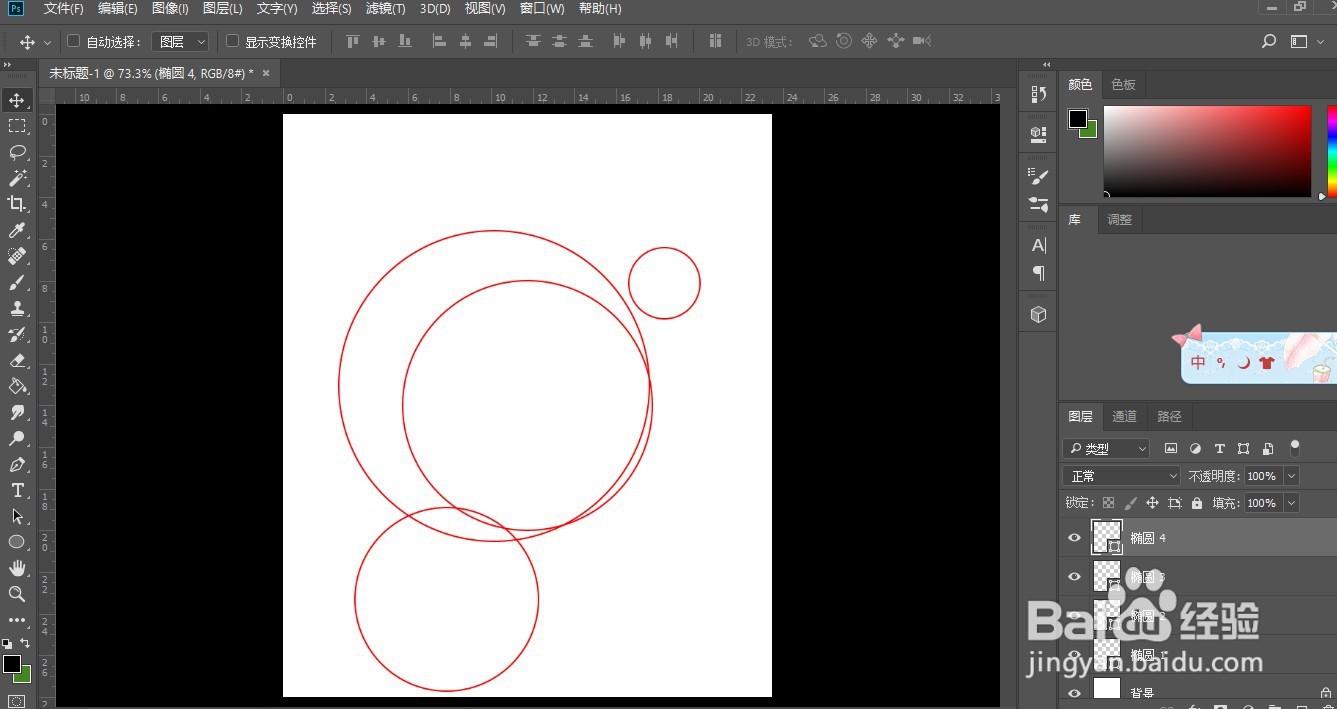Screen dimensions: 1337x709
Task: Enable Show Transform Controls (显示变换控件) checkbox
Action: (x=232, y=41)
